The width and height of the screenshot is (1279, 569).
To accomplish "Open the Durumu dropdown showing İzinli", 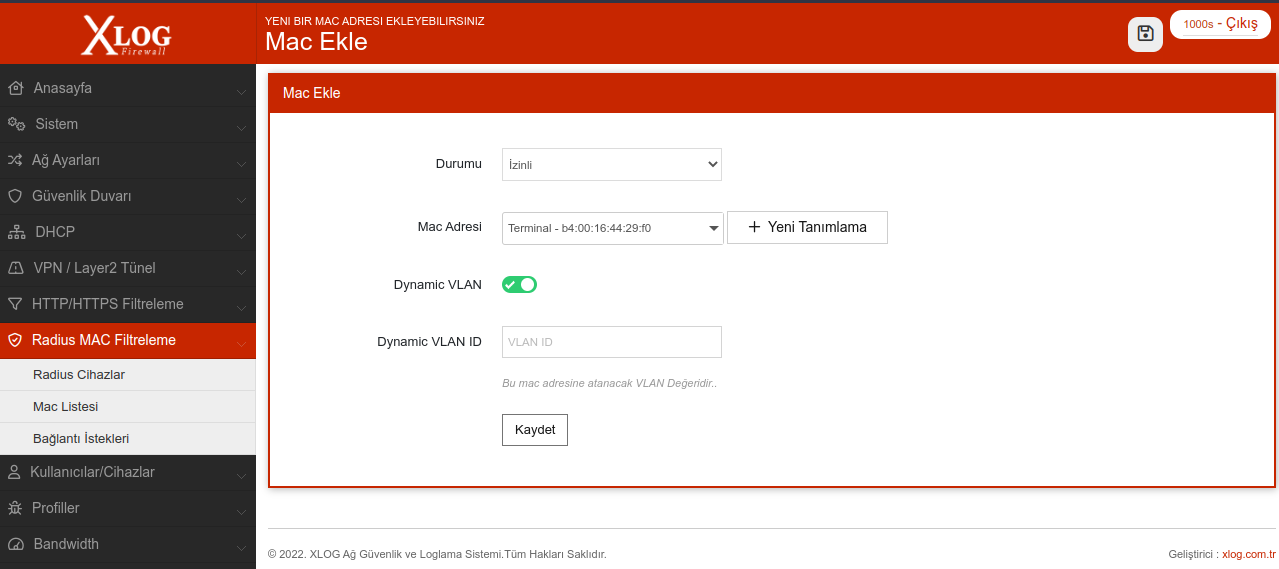I will pyautogui.click(x=611, y=164).
